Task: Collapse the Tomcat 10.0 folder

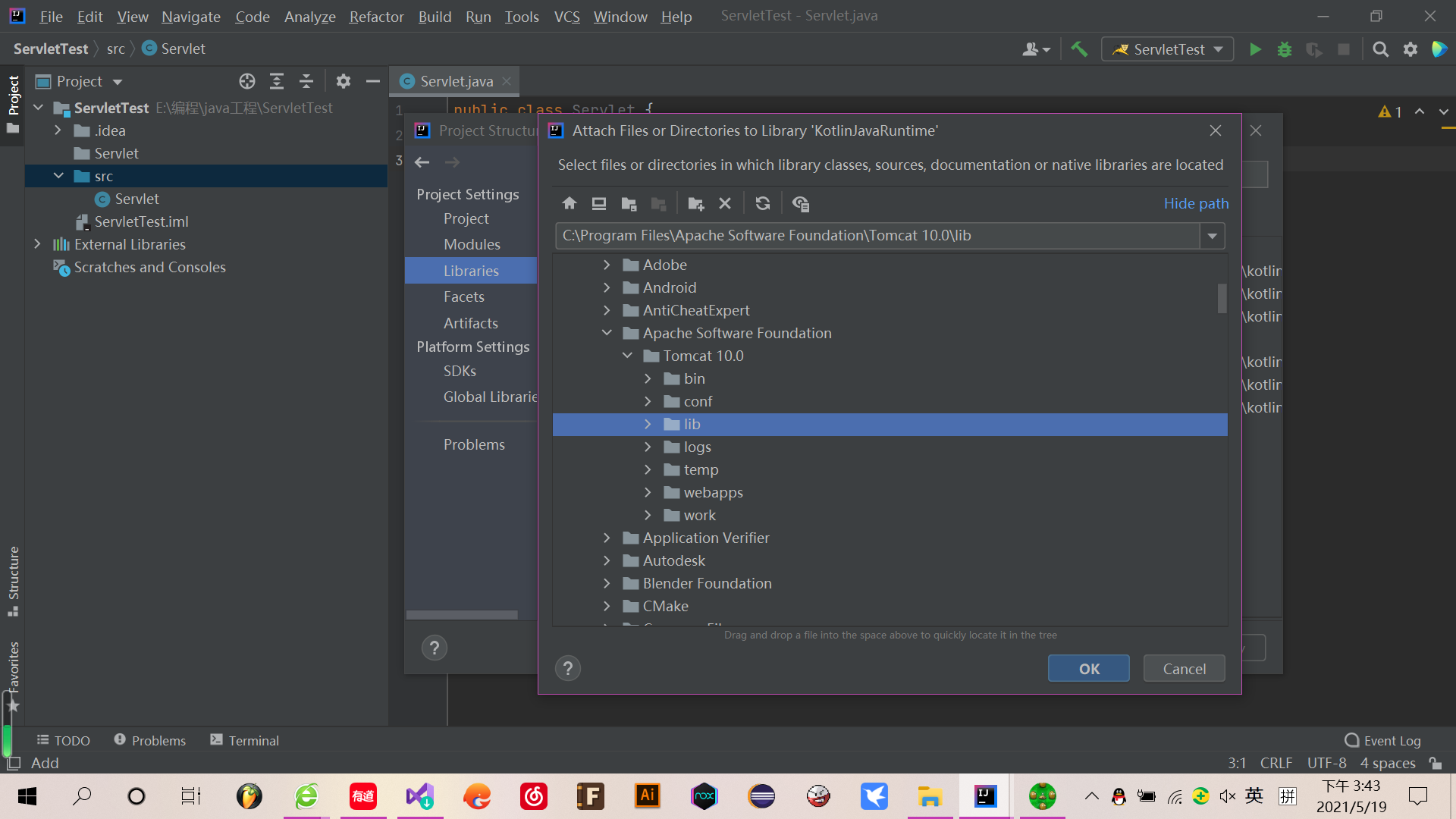Action: click(627, 355)
